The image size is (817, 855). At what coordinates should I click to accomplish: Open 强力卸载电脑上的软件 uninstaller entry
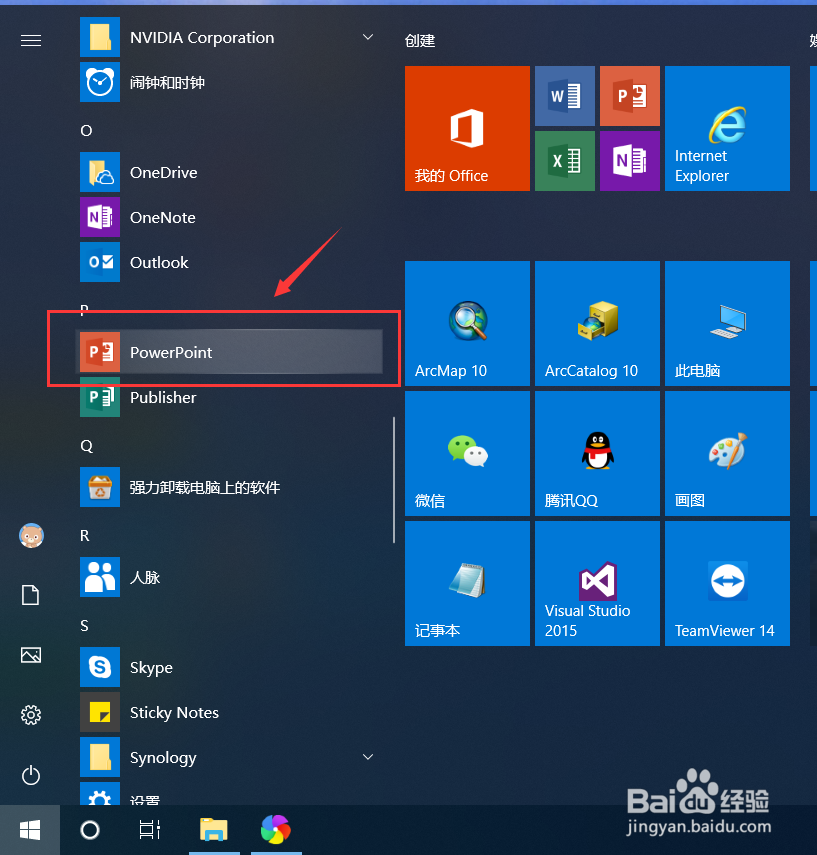click(229, 487)
